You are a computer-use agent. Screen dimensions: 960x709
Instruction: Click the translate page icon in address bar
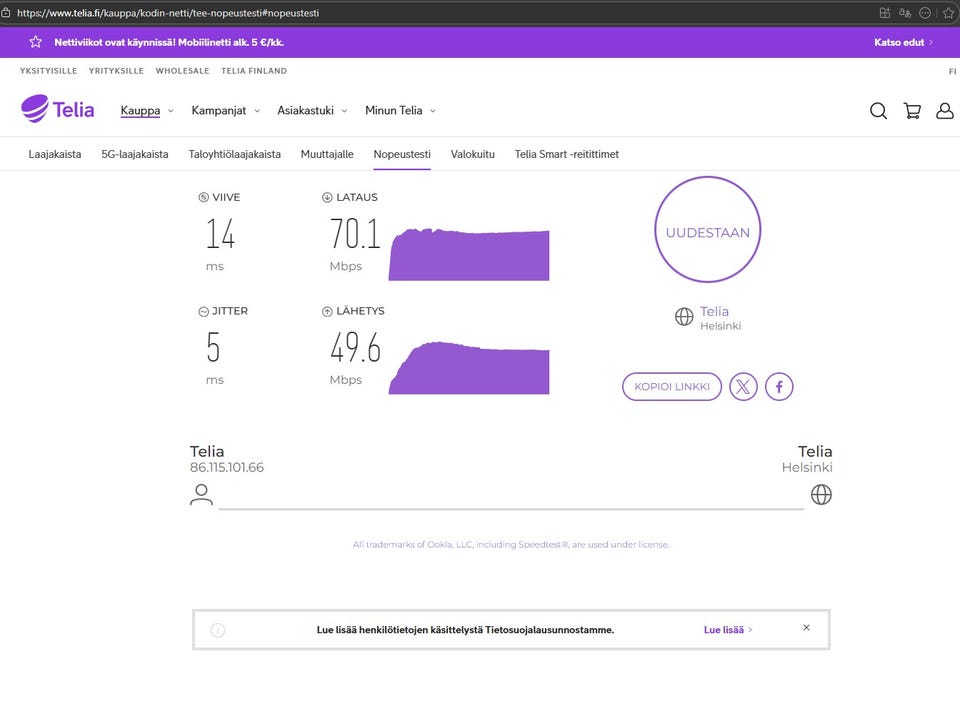[905, 13]
